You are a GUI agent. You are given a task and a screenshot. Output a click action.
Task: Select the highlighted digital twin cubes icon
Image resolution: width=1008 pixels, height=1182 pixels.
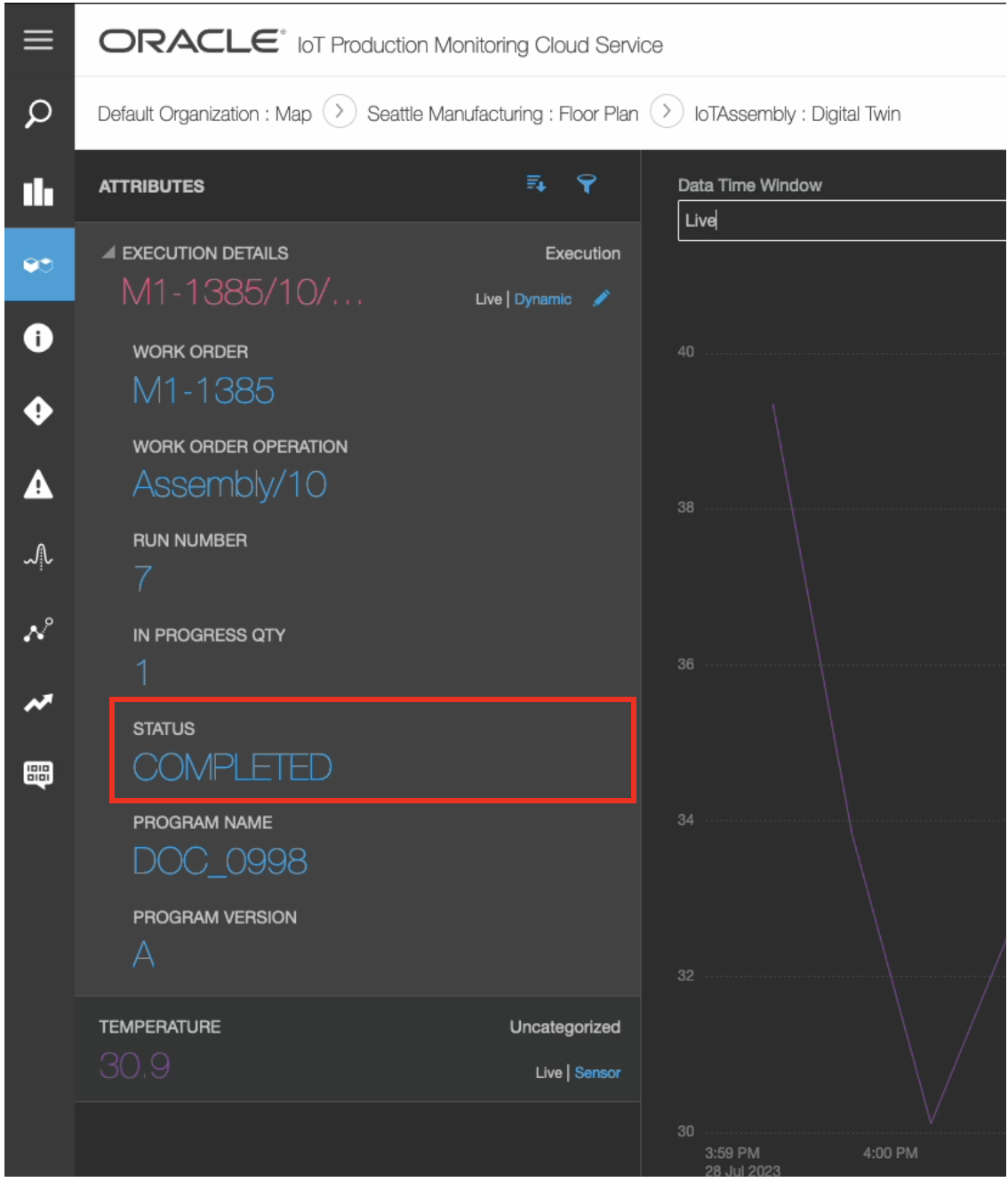38,265
